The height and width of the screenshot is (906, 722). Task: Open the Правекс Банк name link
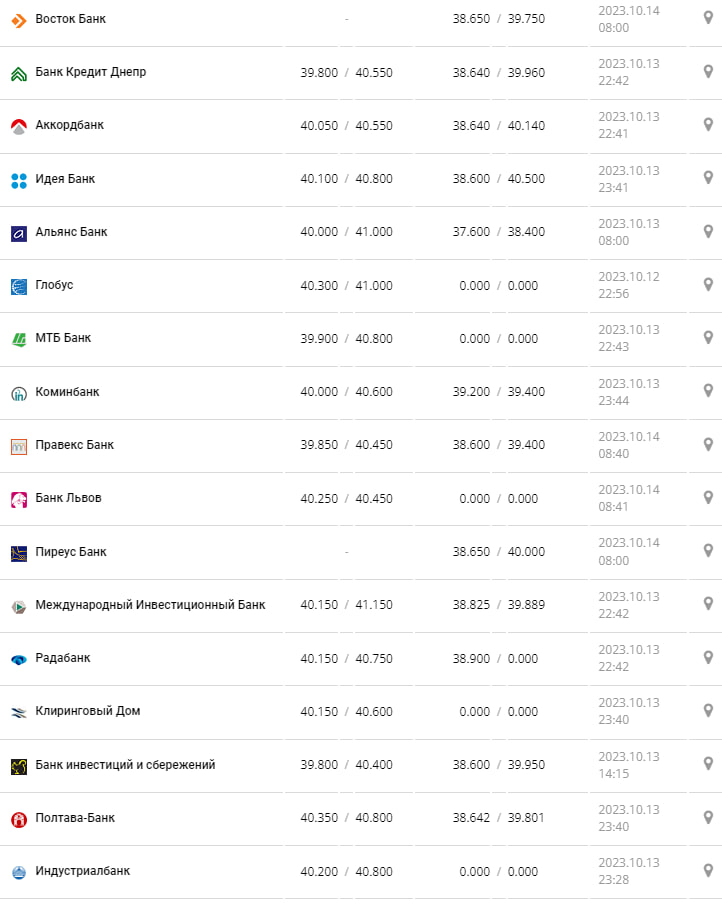[74, 445]
